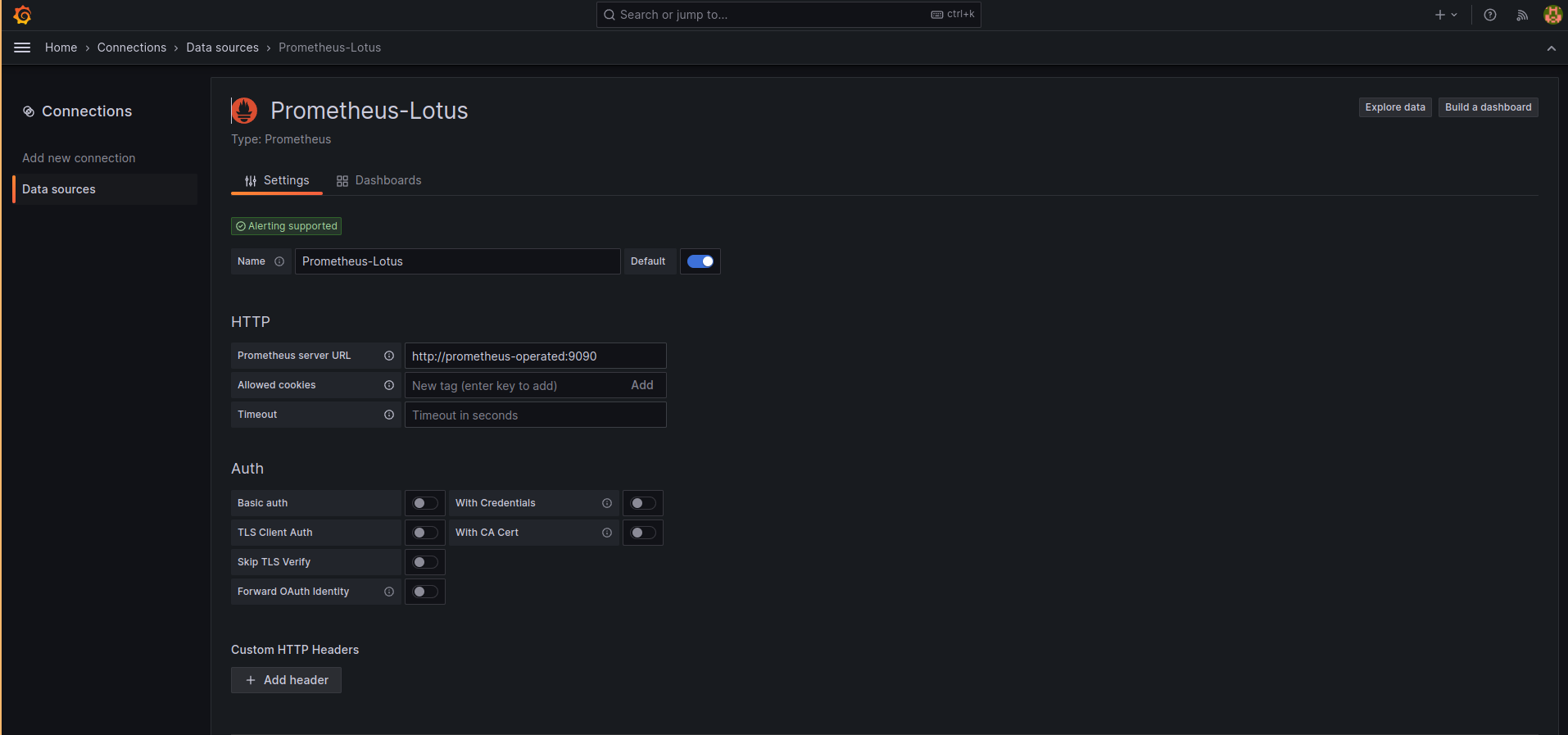Disable the Default data source toggle

700,261
